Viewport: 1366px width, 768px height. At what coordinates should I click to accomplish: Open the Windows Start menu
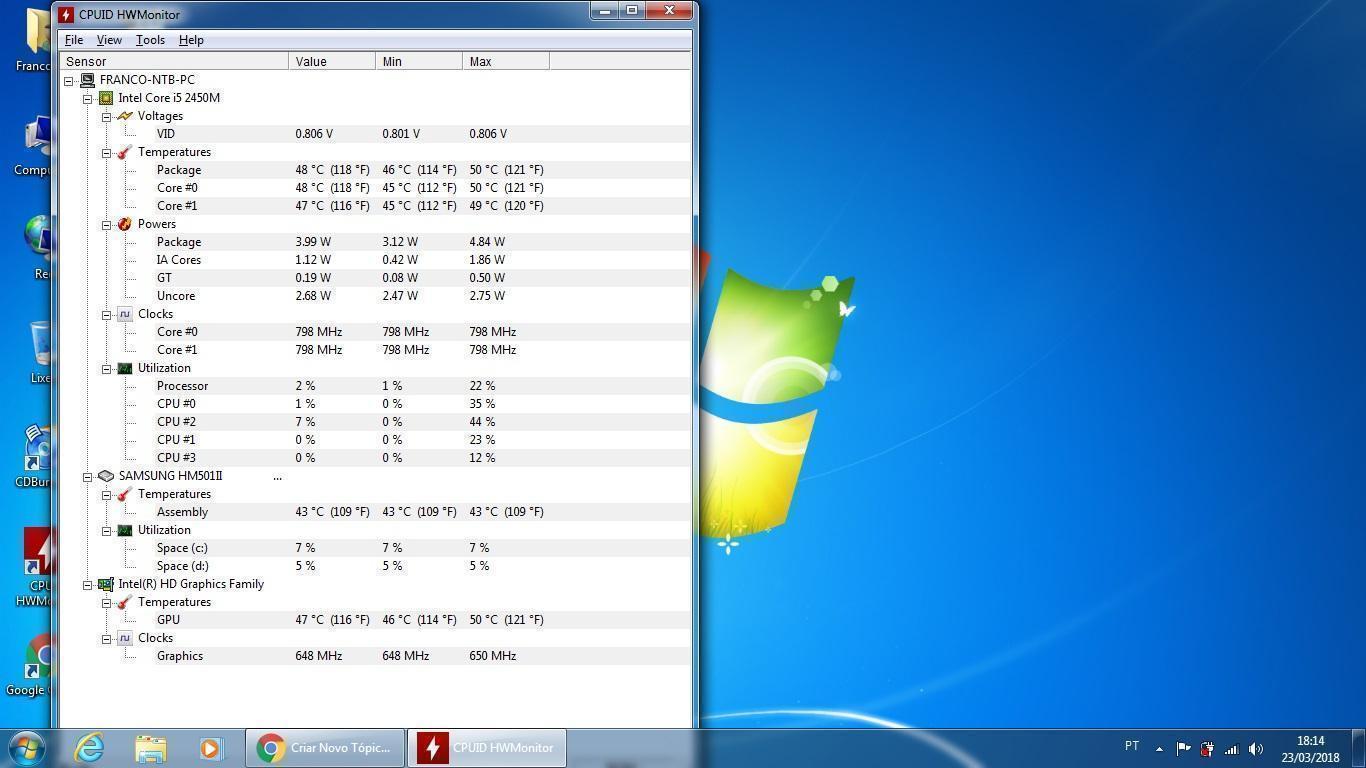[27, 748]
